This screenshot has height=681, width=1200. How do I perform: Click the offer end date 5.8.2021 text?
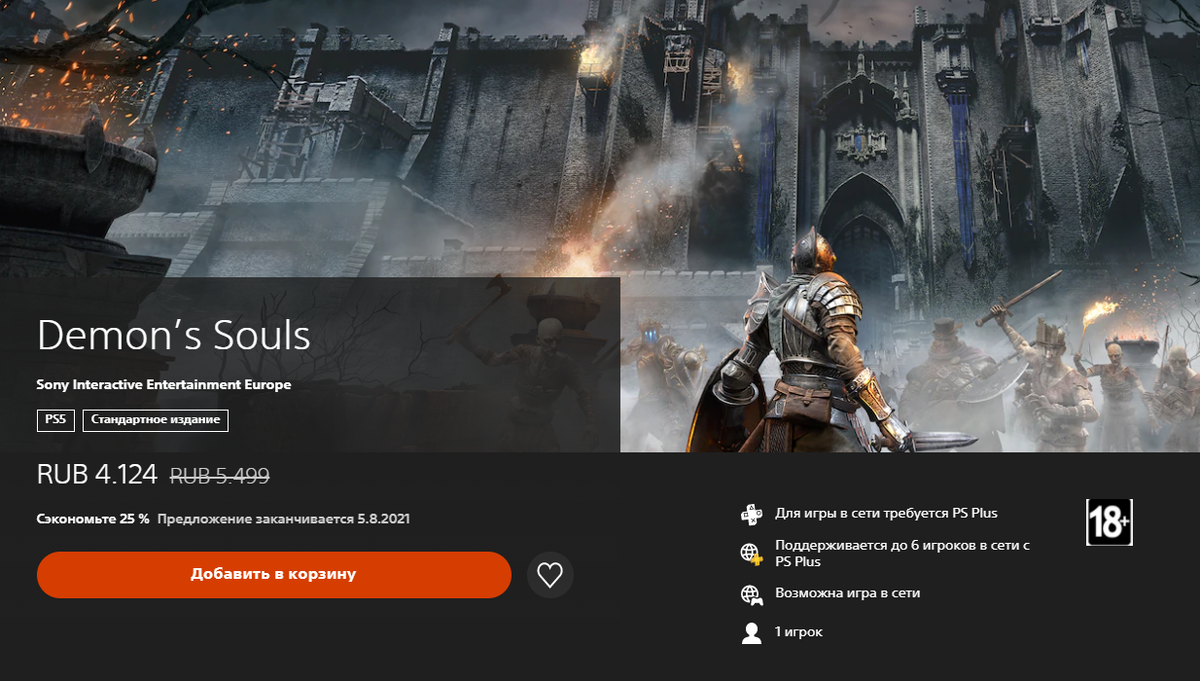pos(385,519)
